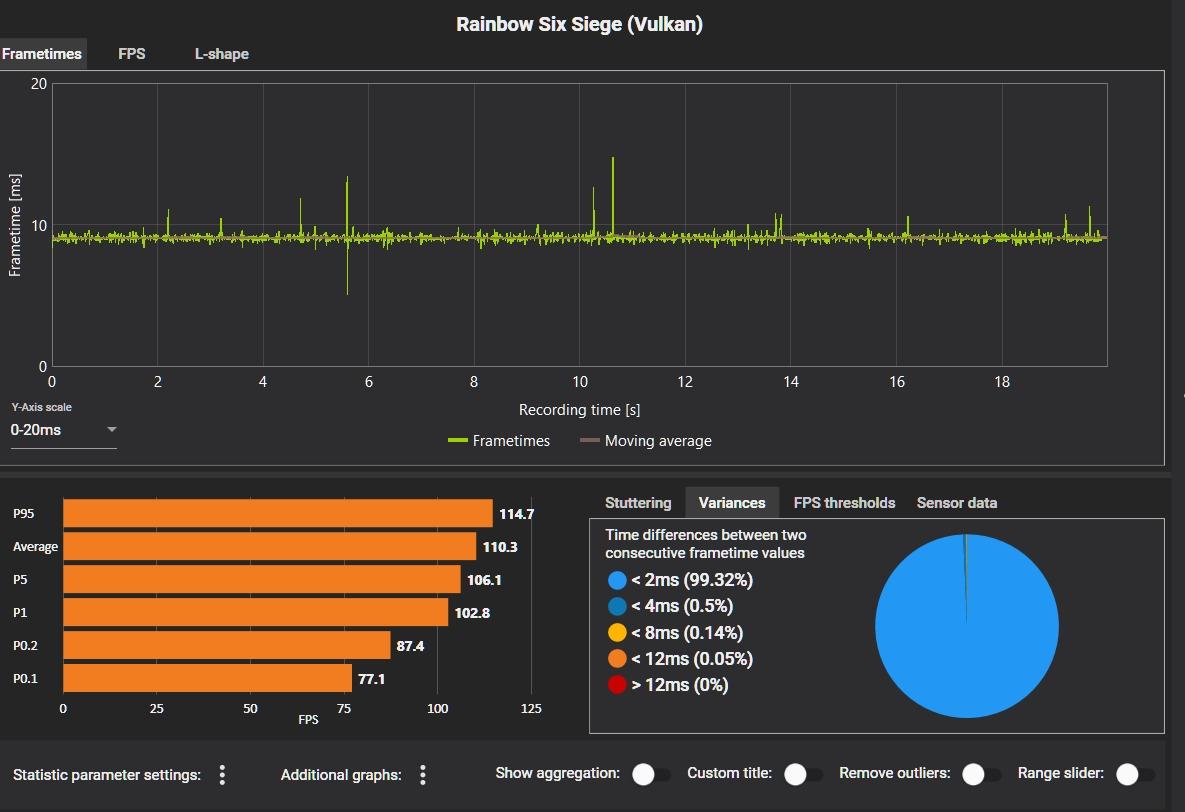Click the '< 12ms (0.05%)' legend text
1185x812 pixels.
[x=692, y=659]
